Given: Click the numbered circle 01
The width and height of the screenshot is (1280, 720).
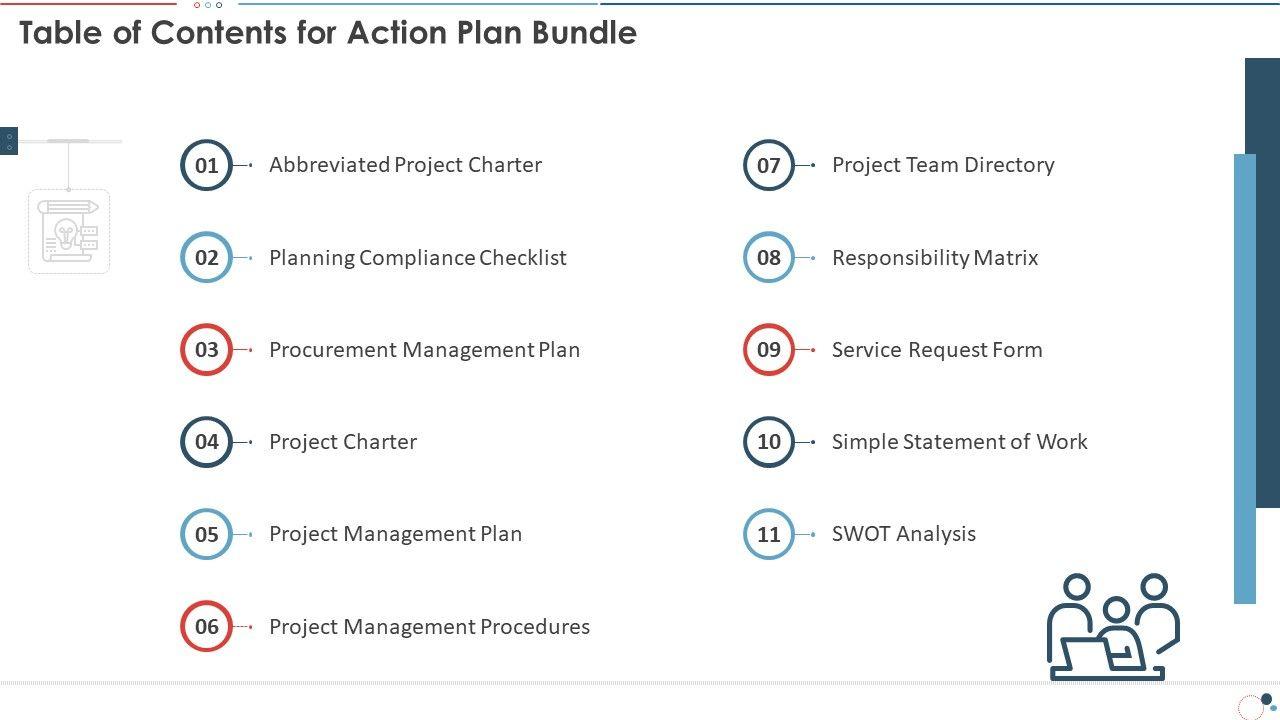Looking at the screenshot, I should [206, 165].
